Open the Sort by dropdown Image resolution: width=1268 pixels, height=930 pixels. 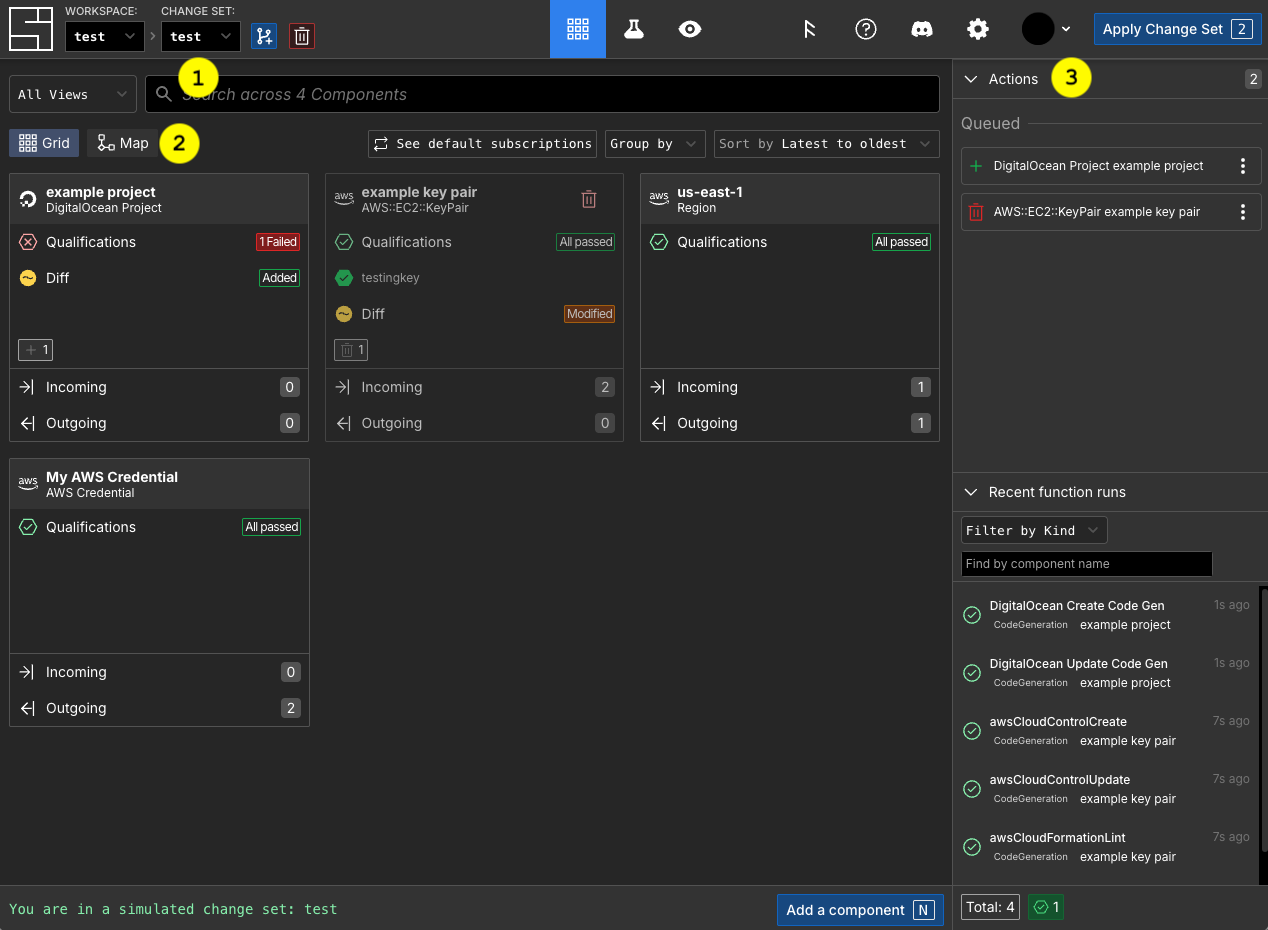[826, 143]
